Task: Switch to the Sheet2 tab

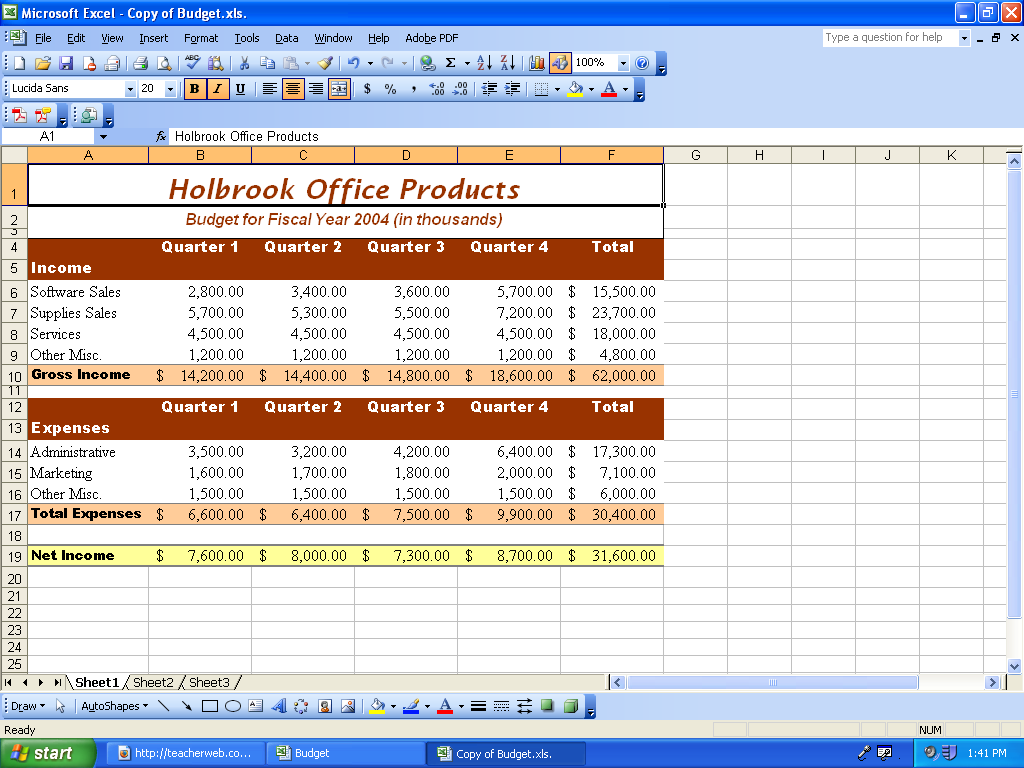Action: pyautogui.click(x=153, y=682)
